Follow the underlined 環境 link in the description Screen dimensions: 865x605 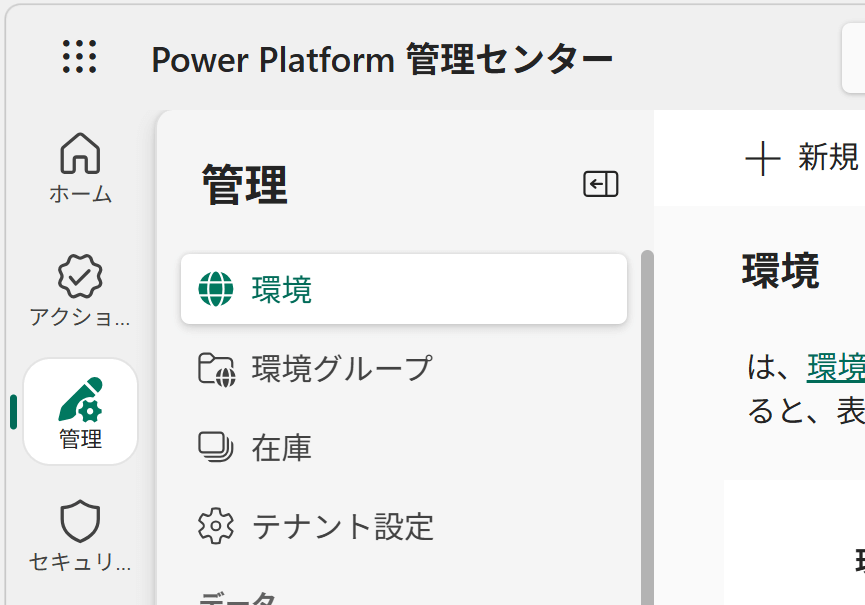836,367
